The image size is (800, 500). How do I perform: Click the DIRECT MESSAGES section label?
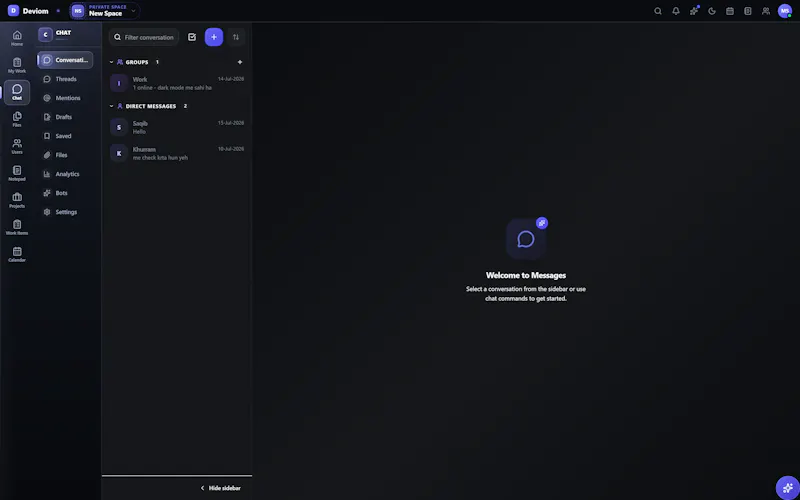point(151,106)
